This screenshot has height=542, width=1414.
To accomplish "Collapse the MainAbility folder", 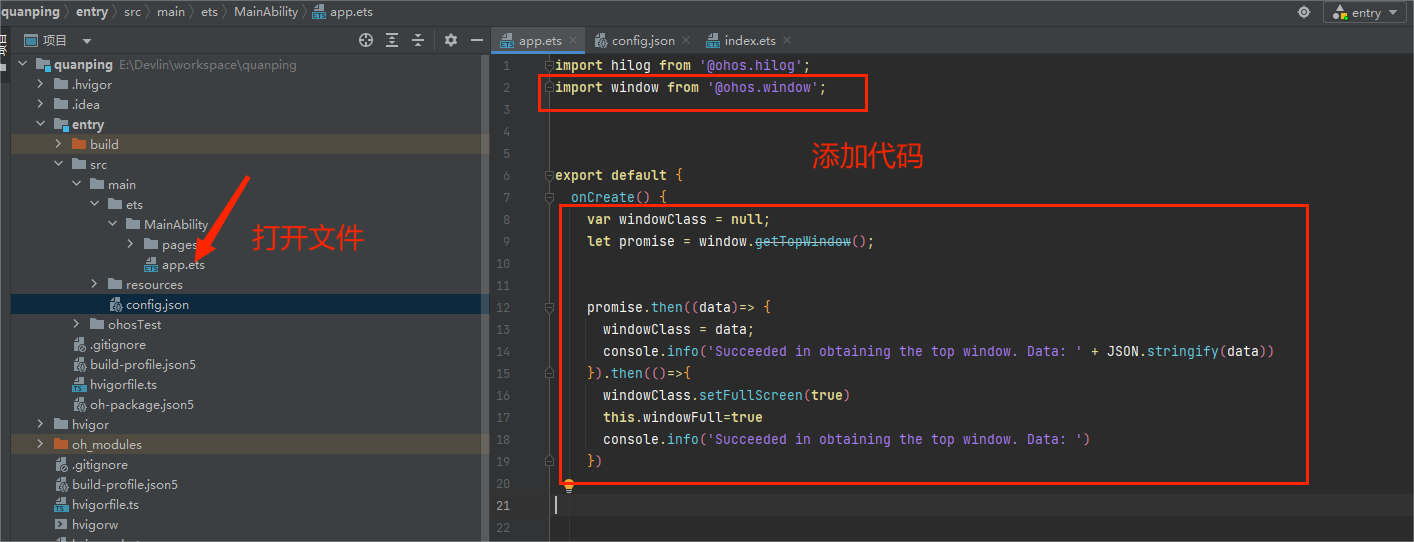I will pos(113,224).
